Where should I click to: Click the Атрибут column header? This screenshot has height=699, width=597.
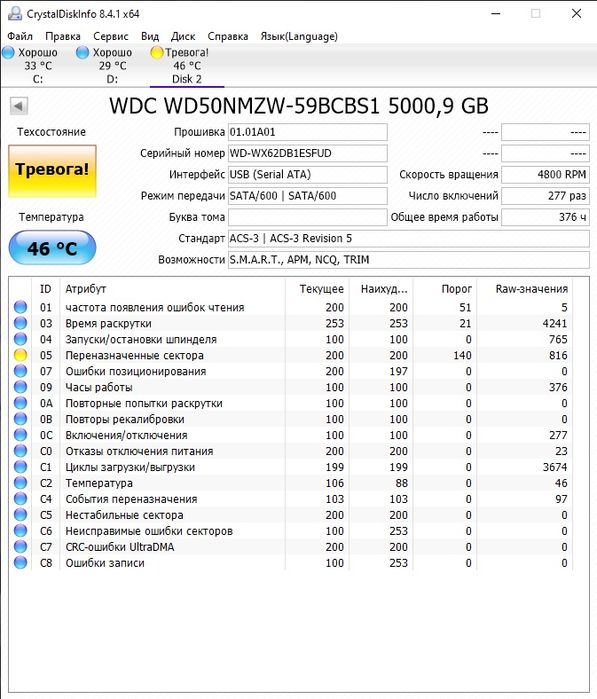[x=172, y=289]
